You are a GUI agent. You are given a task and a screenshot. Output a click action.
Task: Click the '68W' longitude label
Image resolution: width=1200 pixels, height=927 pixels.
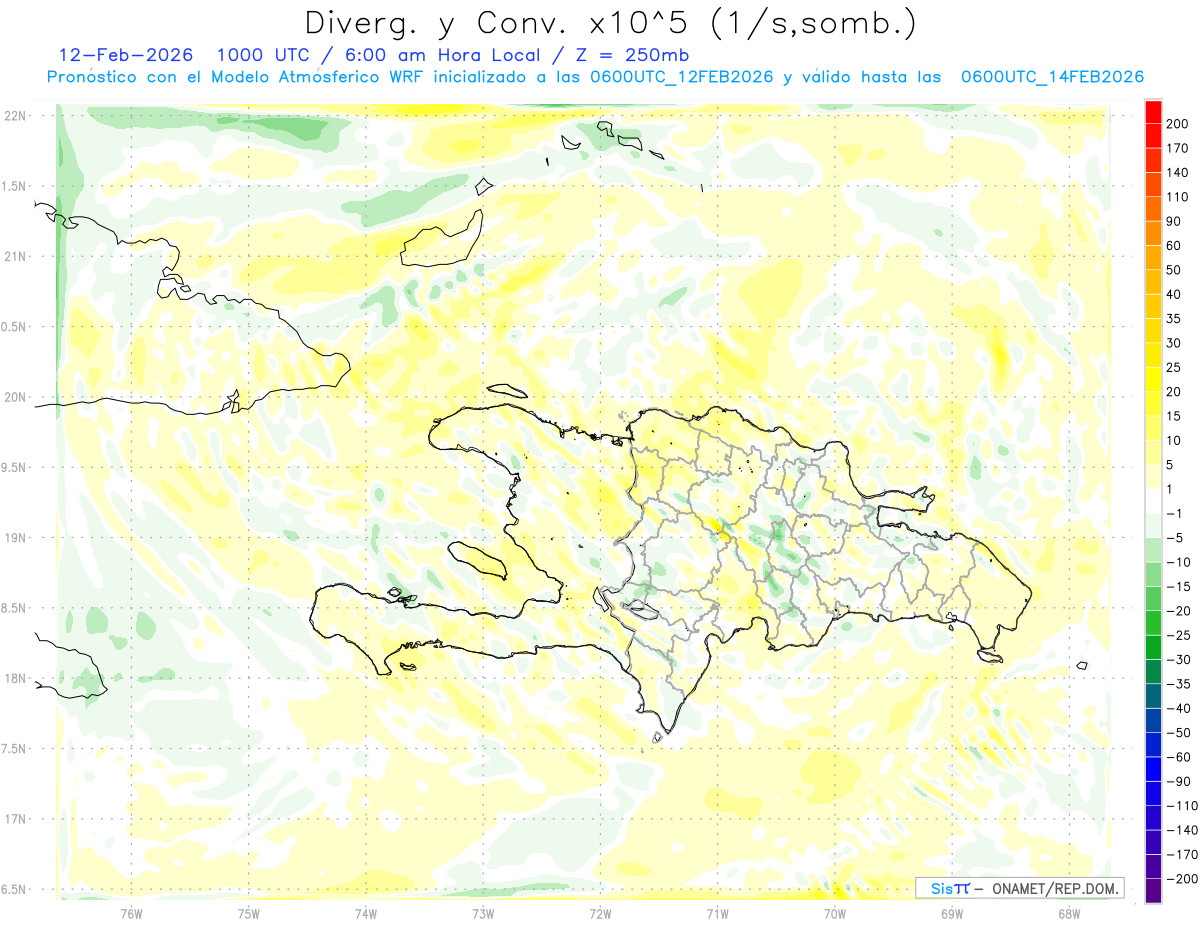click(1069, 914)
